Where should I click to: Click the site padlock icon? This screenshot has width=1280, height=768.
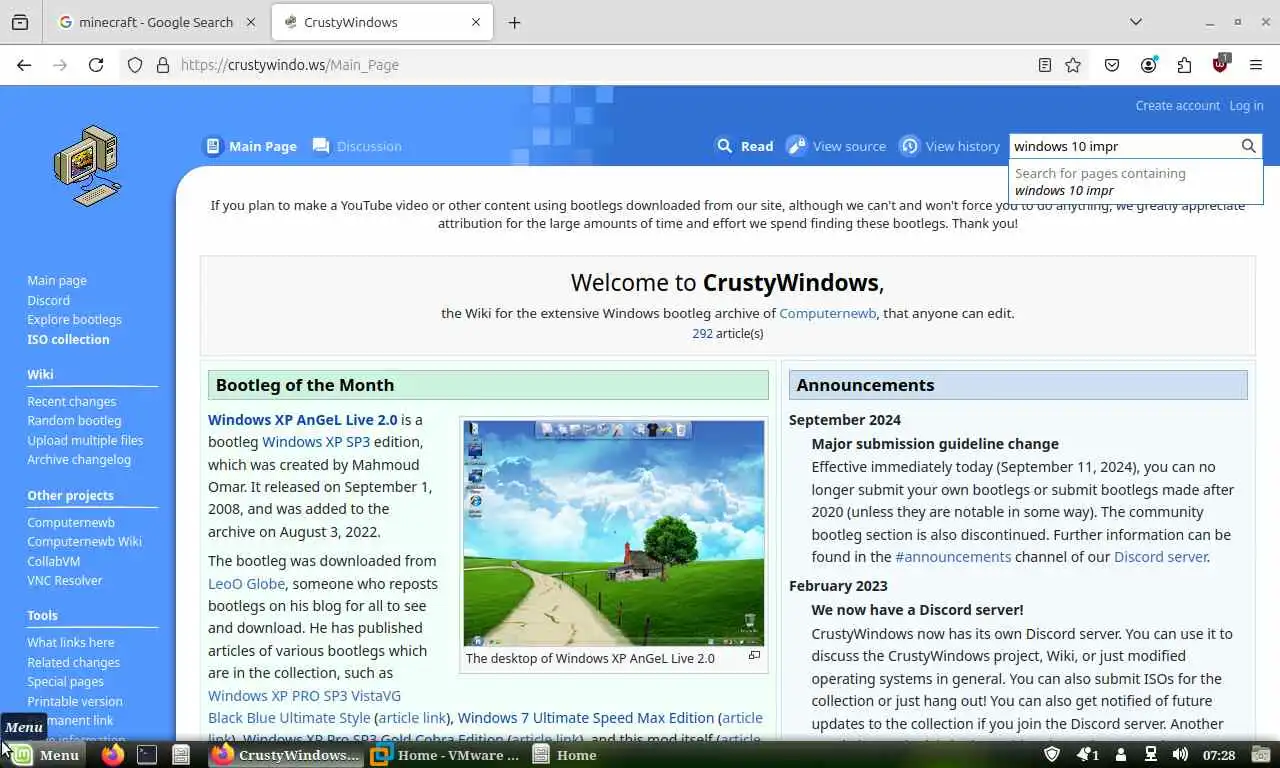163,65
